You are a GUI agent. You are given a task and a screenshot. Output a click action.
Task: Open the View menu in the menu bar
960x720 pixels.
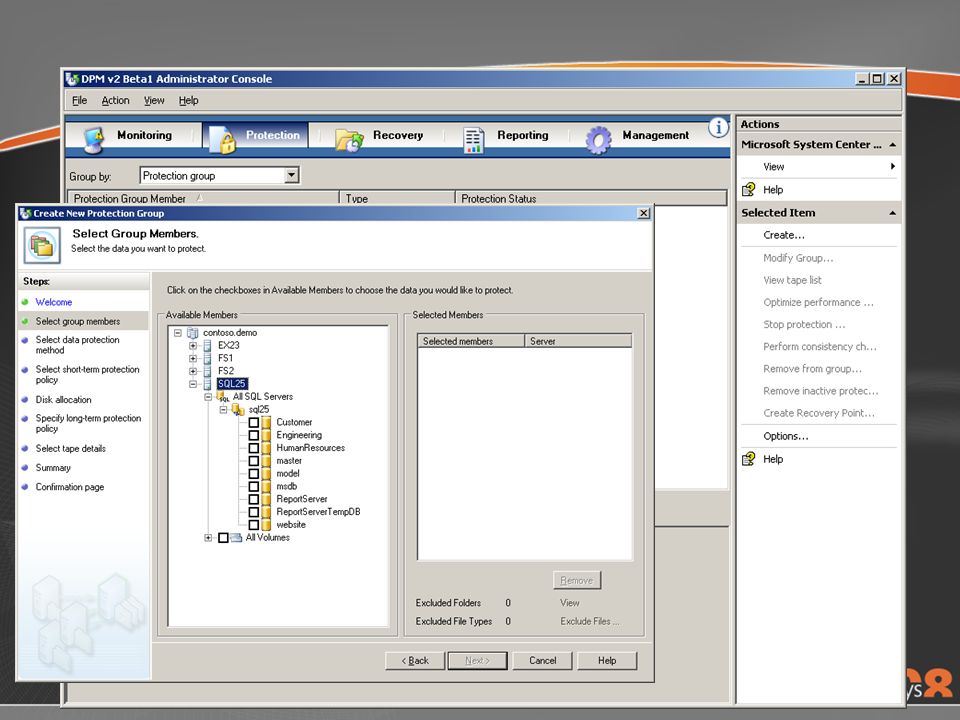click(x=154, y=100)
